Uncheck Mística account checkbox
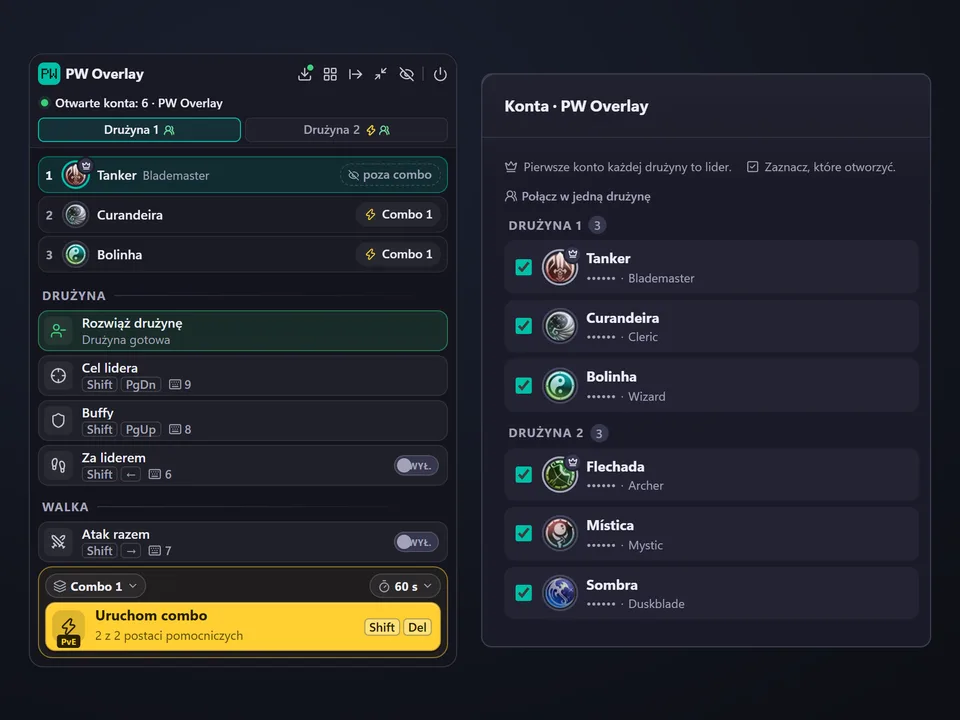 pos(523,533)
